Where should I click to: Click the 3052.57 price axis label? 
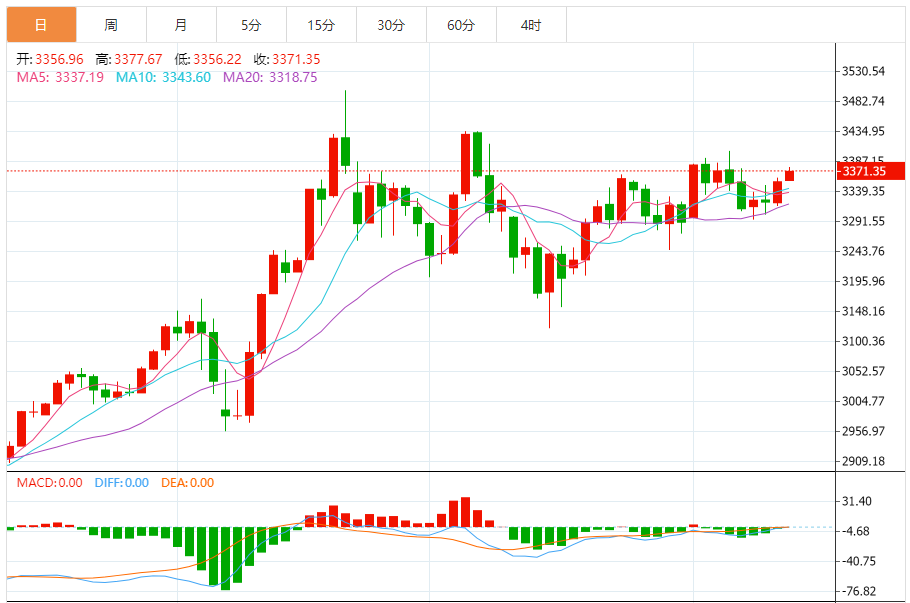[x=864, y=371]
